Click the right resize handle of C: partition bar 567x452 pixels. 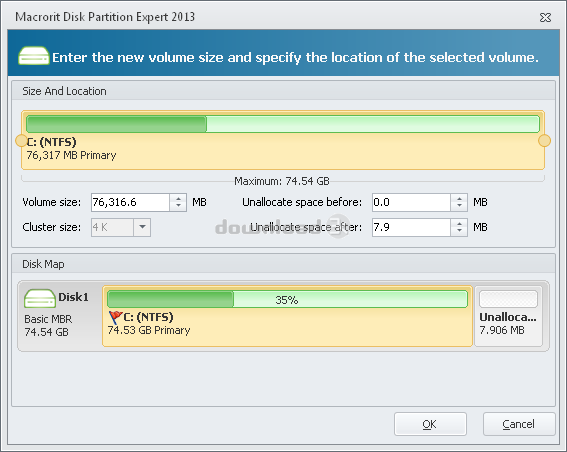point(544,141)
